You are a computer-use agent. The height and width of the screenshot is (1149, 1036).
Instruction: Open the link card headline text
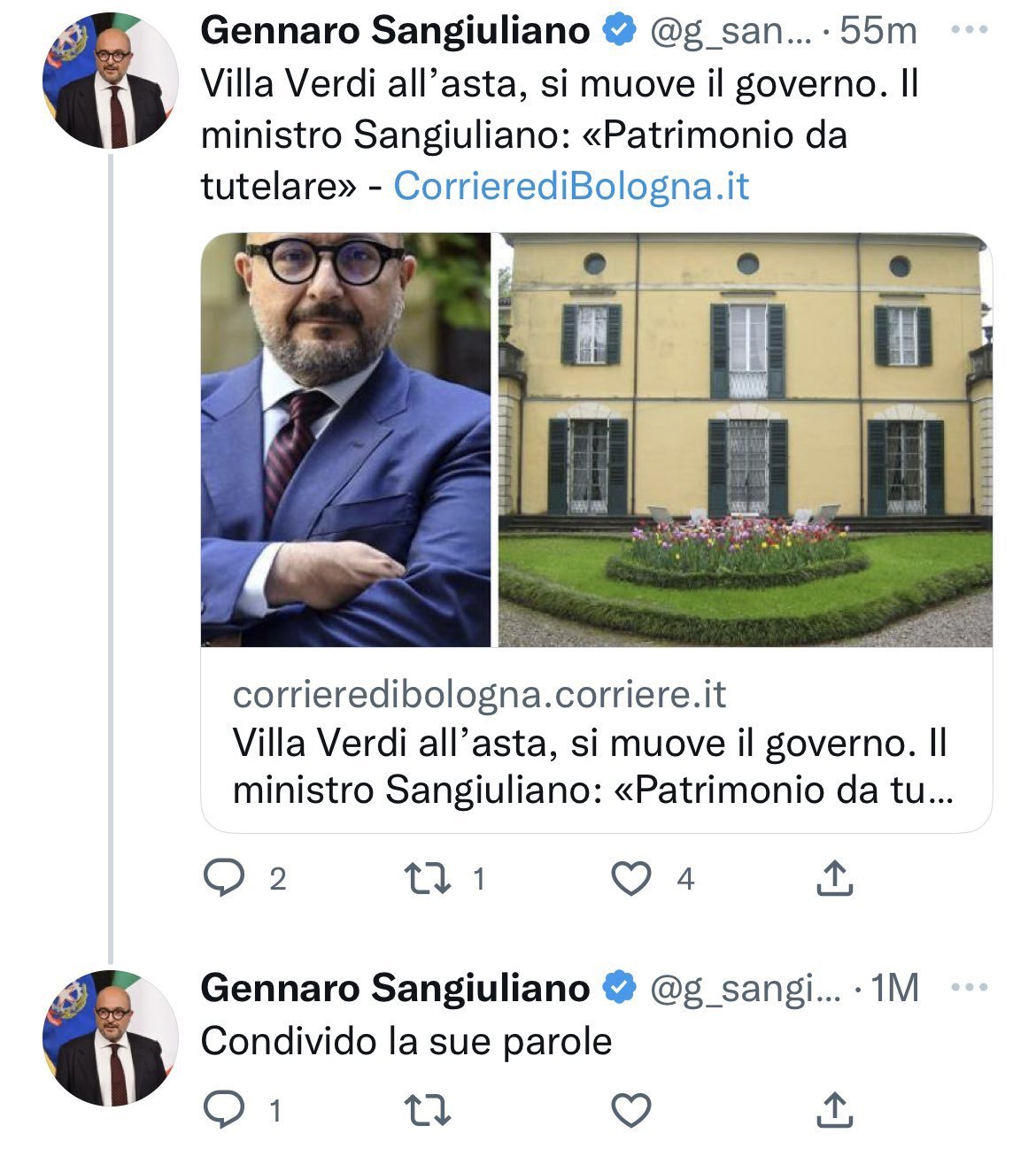pos(591,766)
